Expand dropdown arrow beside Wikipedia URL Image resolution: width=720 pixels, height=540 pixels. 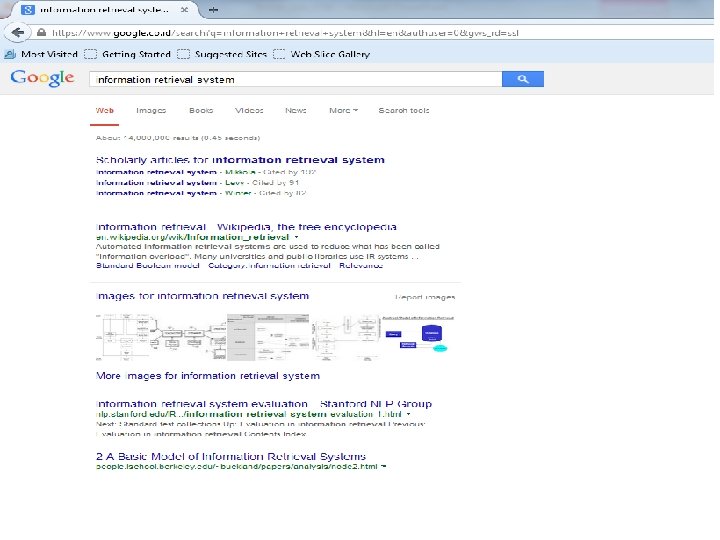click(x=297, y=237)
